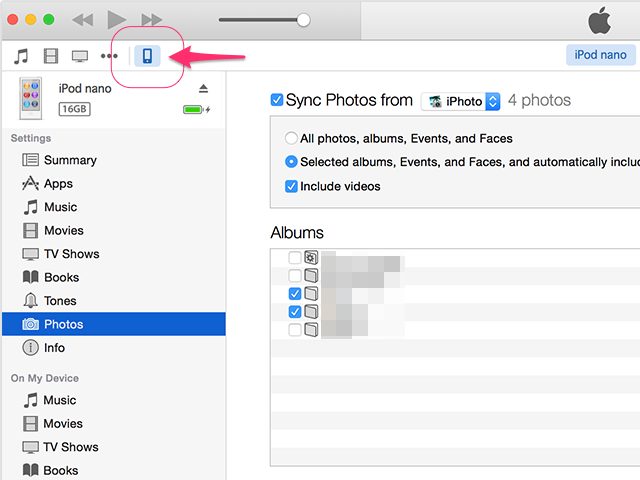The height and width of the screenshot is (480, 640).
Task: Open Movies under On My Device
Action: [x=113, y=424]
